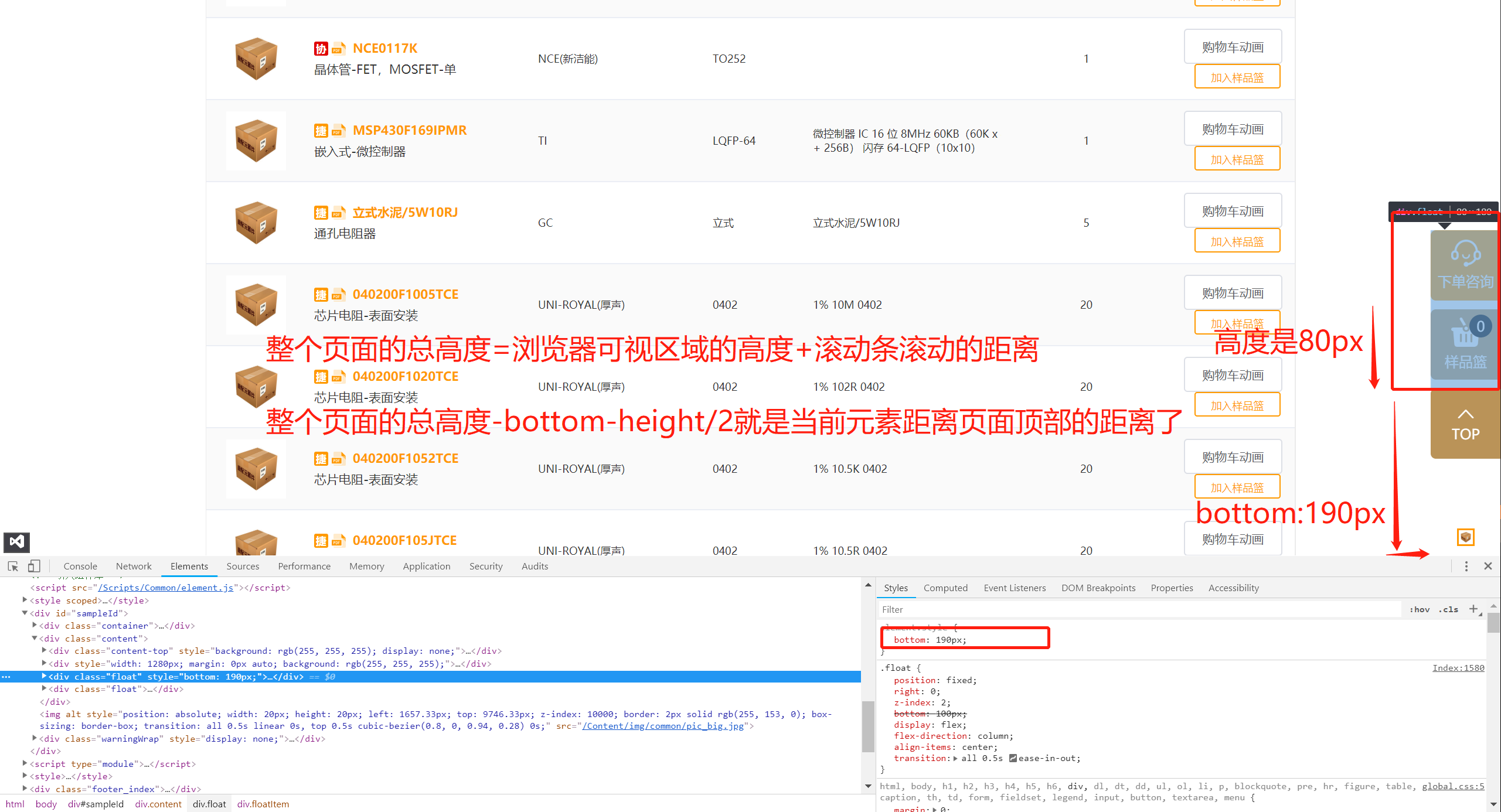Open the ease-in-out cubic-bezier editor
1501x812 pixels.
tap(1013, 758)
